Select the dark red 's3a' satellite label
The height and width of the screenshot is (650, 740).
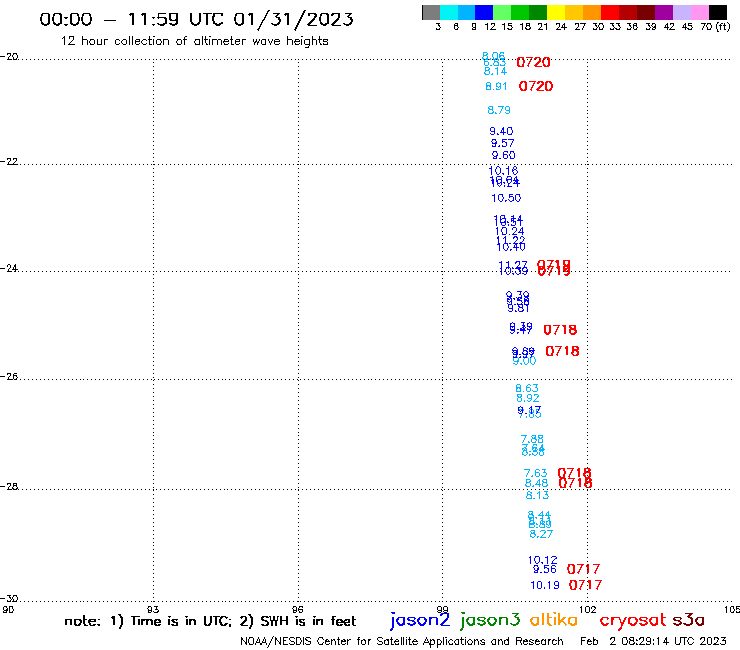tap(688, 620)
